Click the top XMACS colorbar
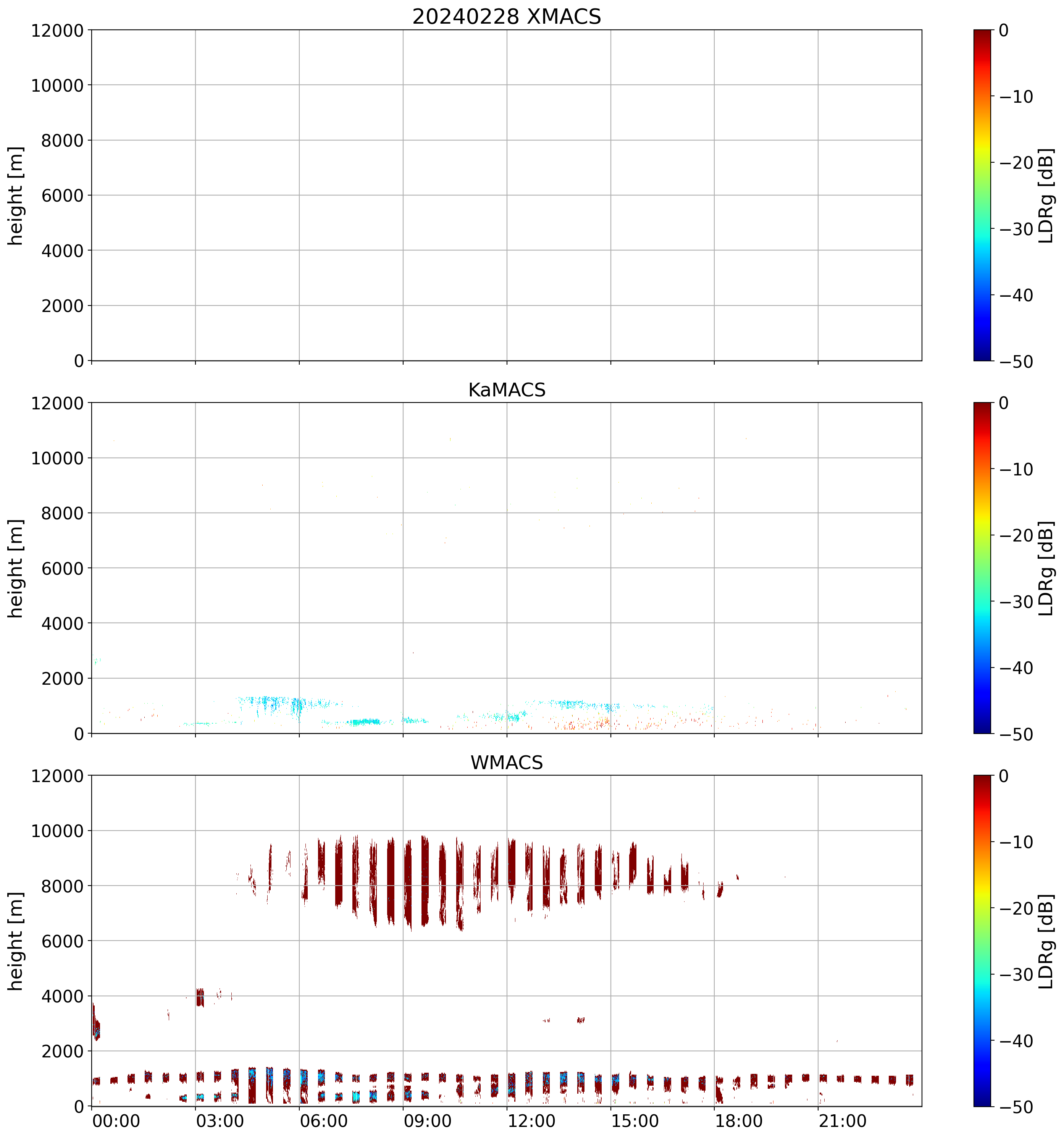The width and height of the screenshot is (1064, 1138). [982, 195]
